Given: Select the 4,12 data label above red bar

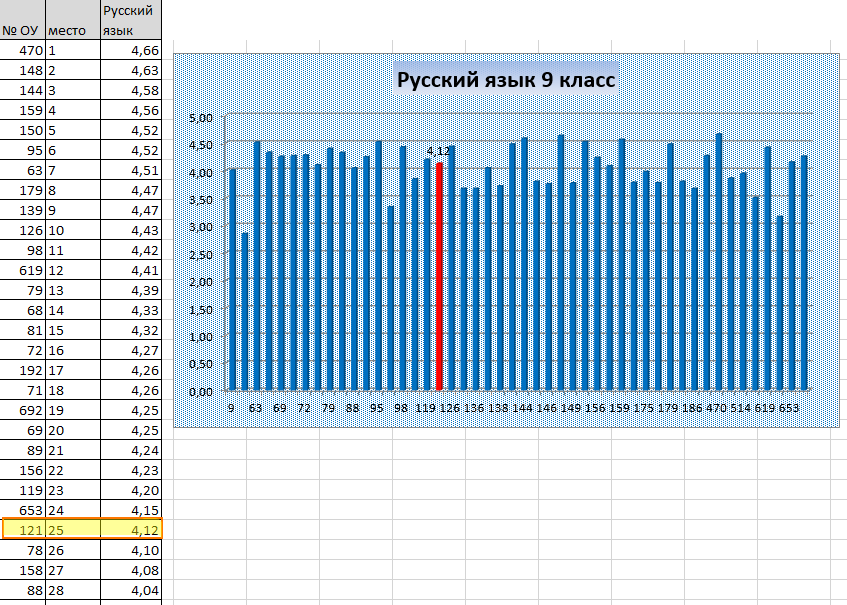Looking at the screenshot, I should click(x=438, y=151).
